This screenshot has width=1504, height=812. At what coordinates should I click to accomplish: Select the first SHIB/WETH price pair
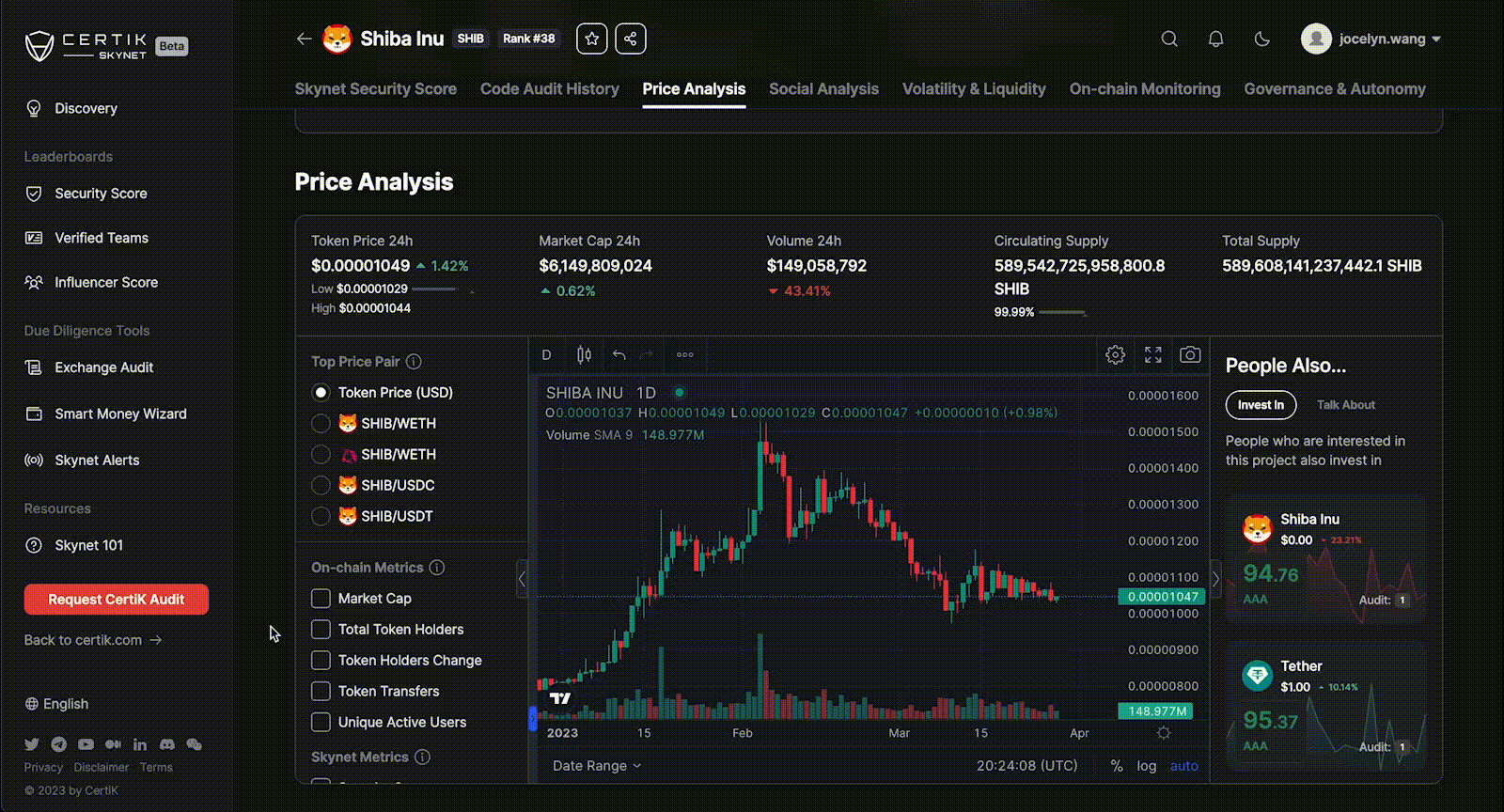click(x=321, y=423)
